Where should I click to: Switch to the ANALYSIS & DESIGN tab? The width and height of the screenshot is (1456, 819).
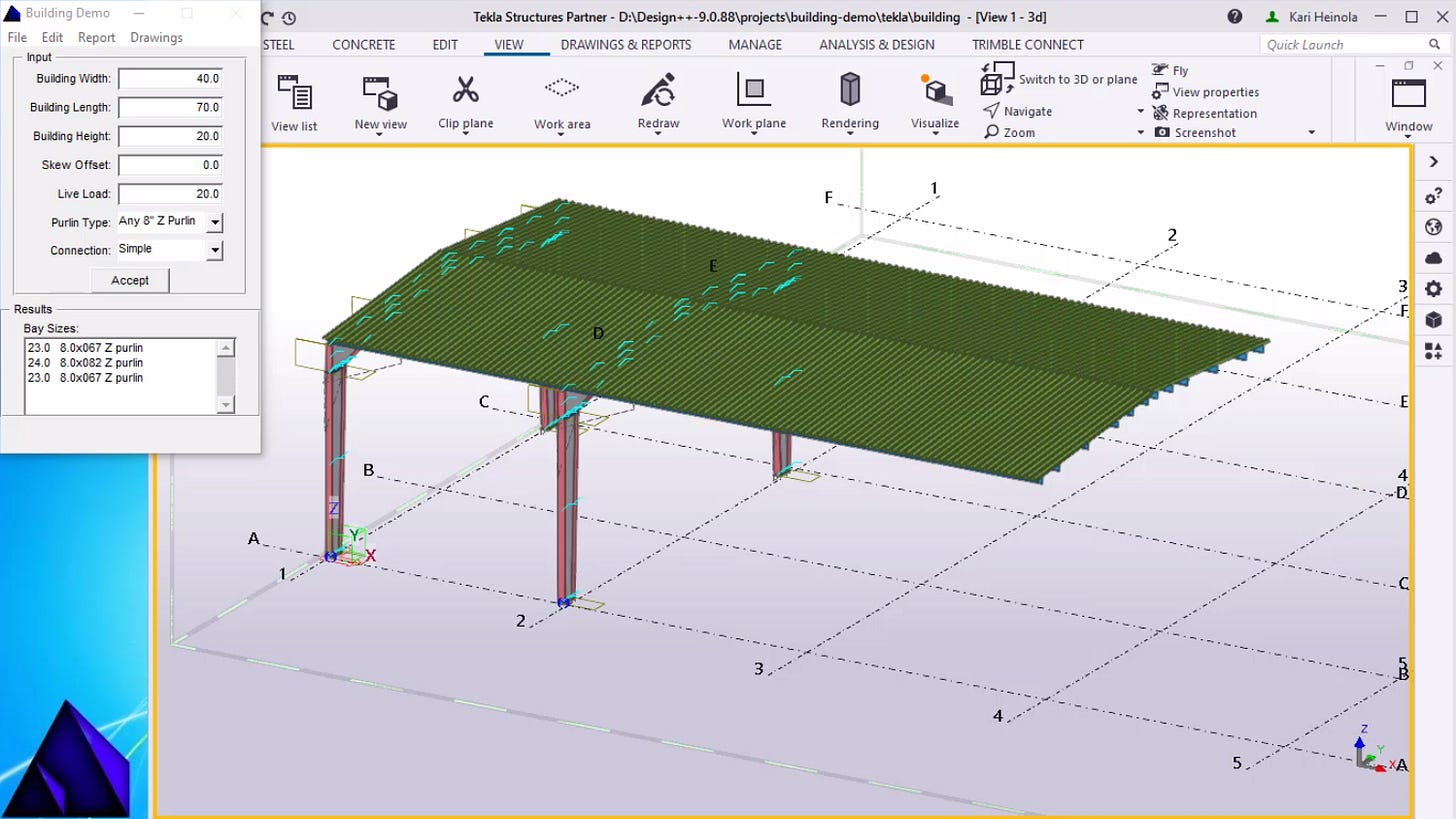click(877, 44)
